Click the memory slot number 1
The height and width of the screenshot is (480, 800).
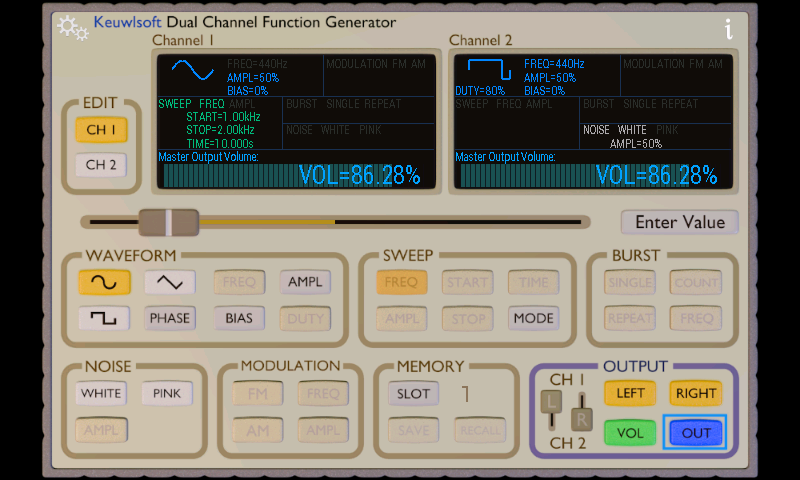465,394
